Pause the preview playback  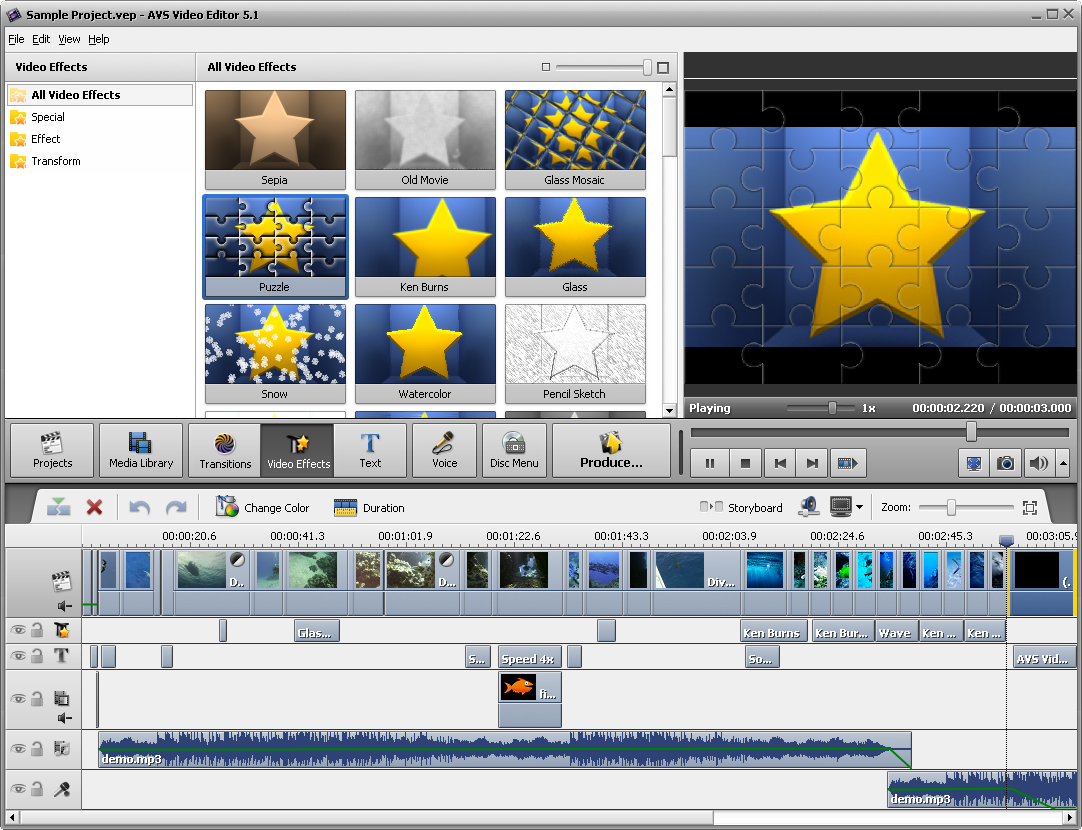[x=710, y=463]
